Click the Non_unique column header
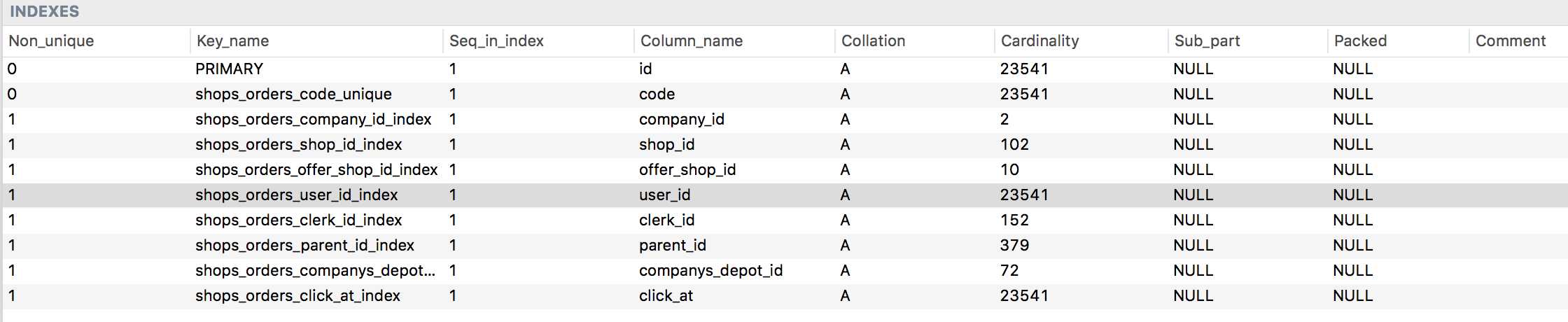This screenshot has height=322, width=1568. pyautogui.click(x=96, y=41)
